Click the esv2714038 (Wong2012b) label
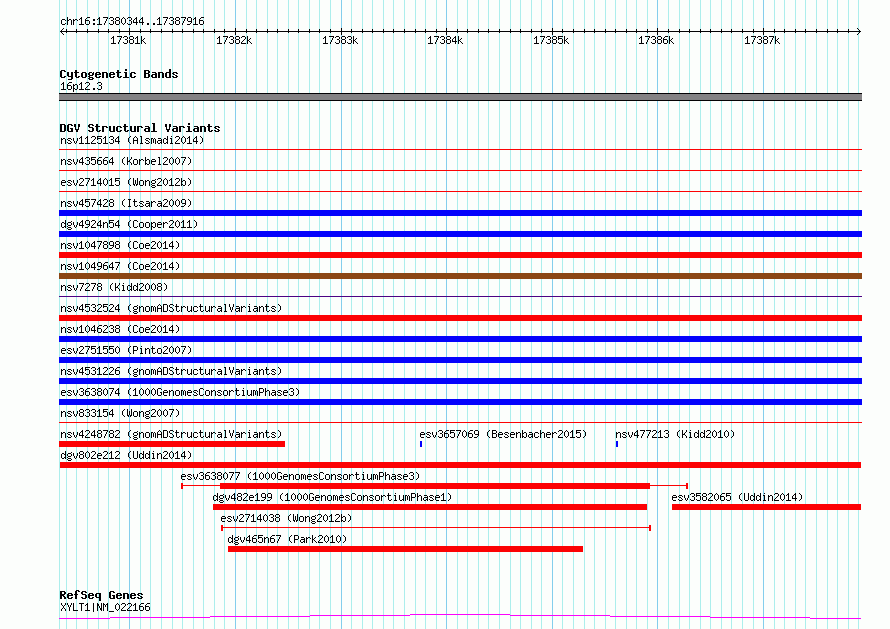 [x=286, y=518]
